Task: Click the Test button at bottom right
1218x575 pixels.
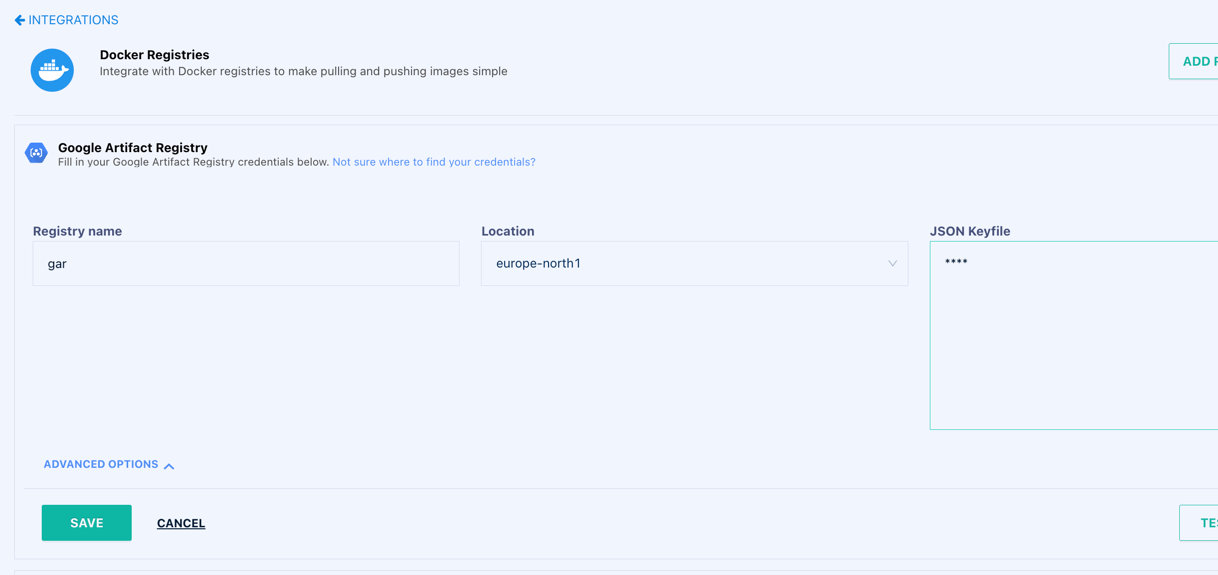Action: click(x=1201, y=523)
